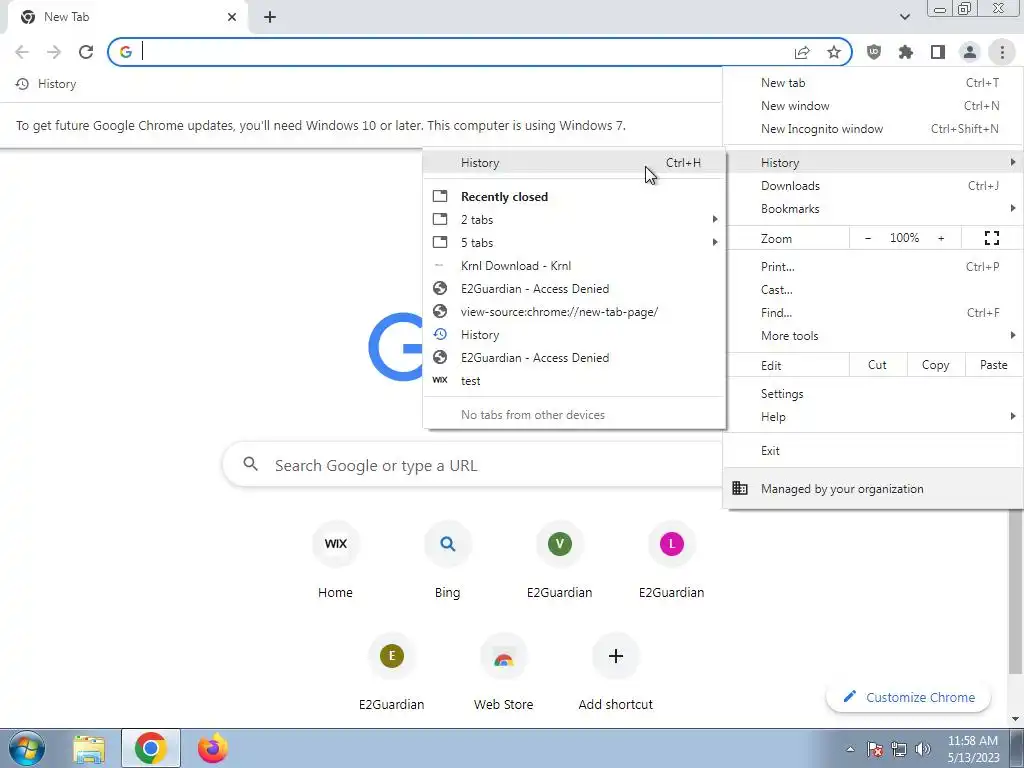Open Windows Start menu orb
The image size is (1024, 768).
pos(26,748)
